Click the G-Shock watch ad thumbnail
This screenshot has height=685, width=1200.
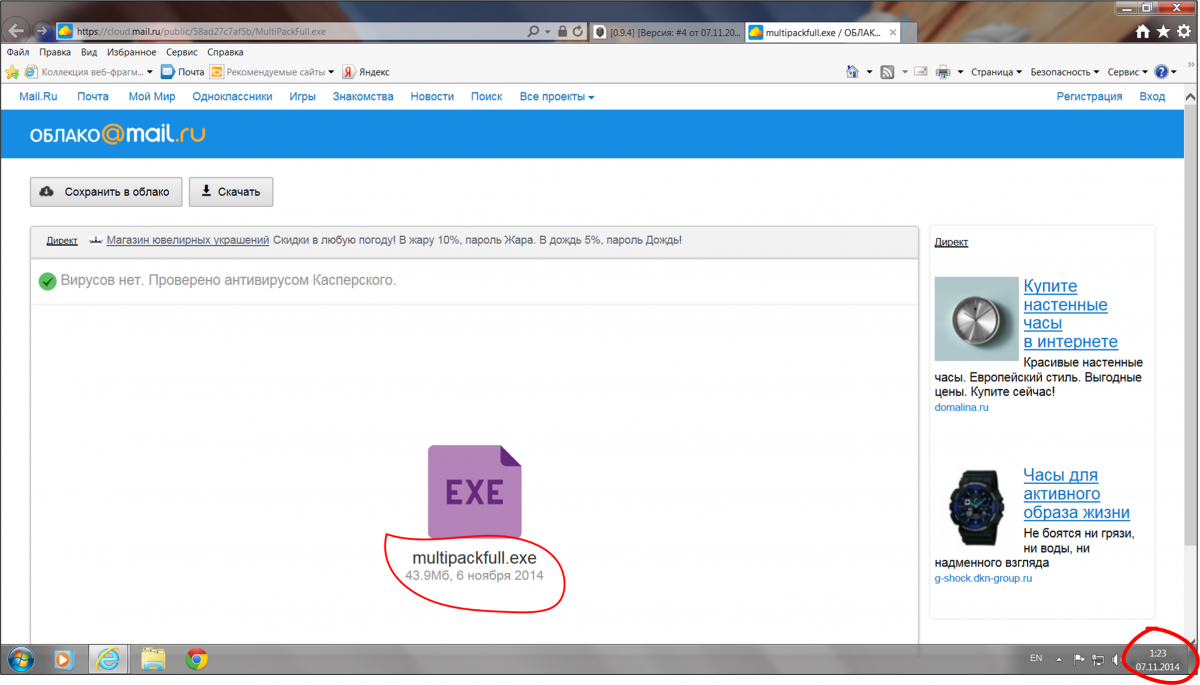click(975, 507)
